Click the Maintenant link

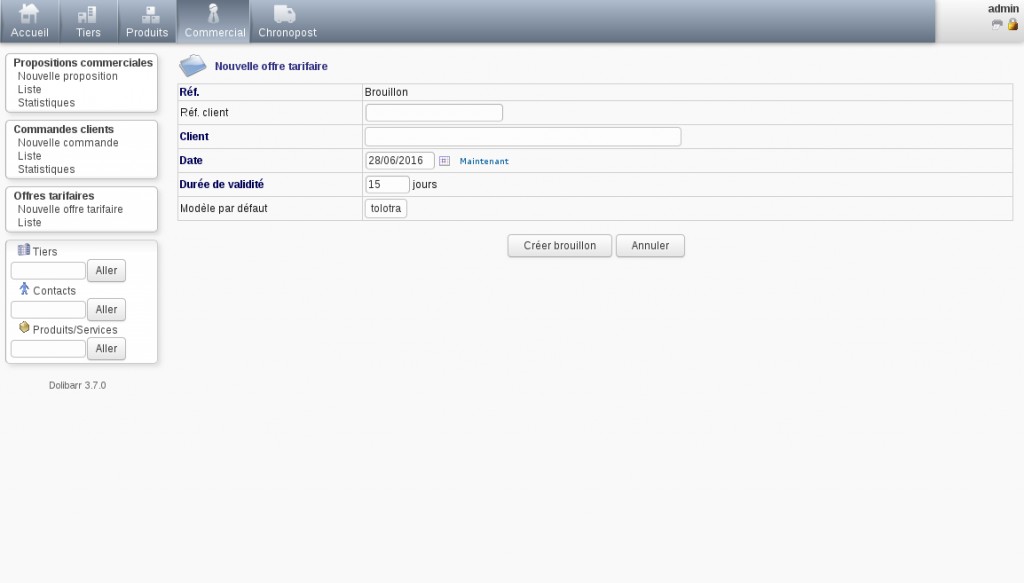[484, 161]
